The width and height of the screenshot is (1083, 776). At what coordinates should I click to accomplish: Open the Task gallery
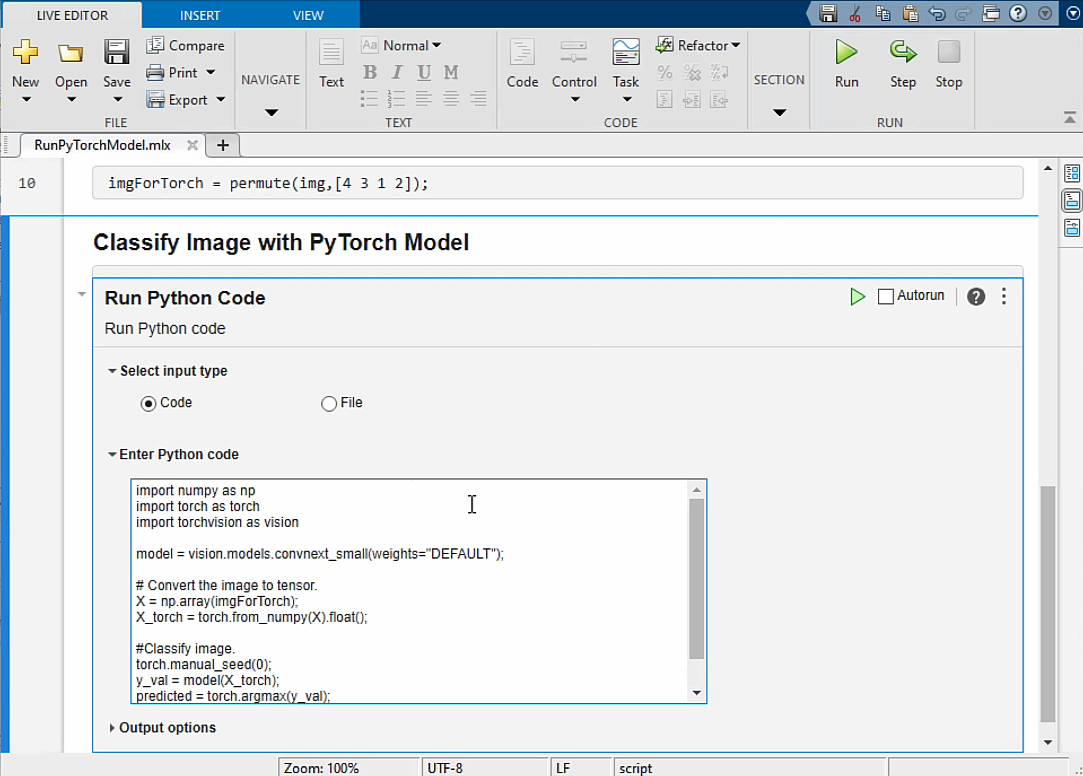[626, 70]
